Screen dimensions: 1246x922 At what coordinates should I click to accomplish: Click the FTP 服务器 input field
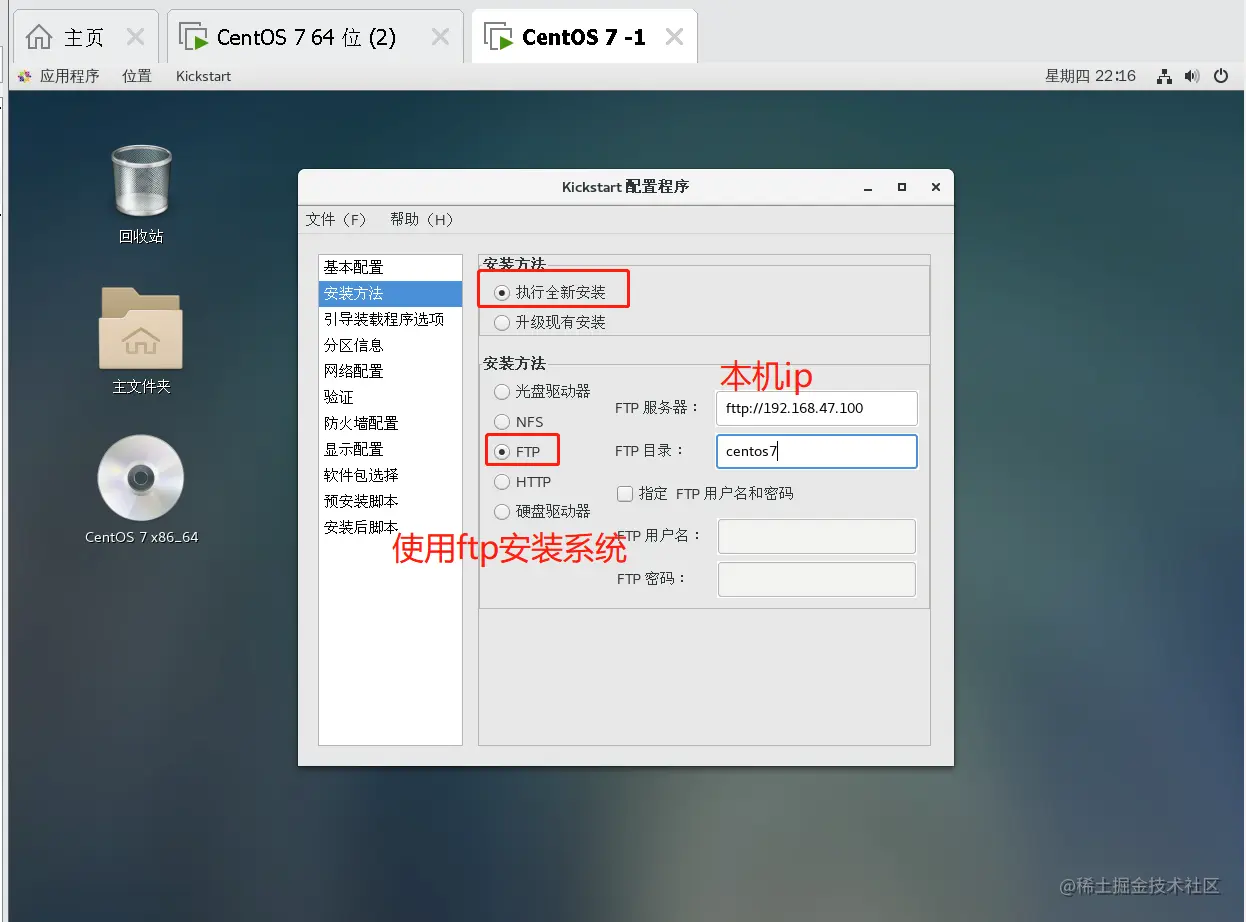(x=817, y=408)
